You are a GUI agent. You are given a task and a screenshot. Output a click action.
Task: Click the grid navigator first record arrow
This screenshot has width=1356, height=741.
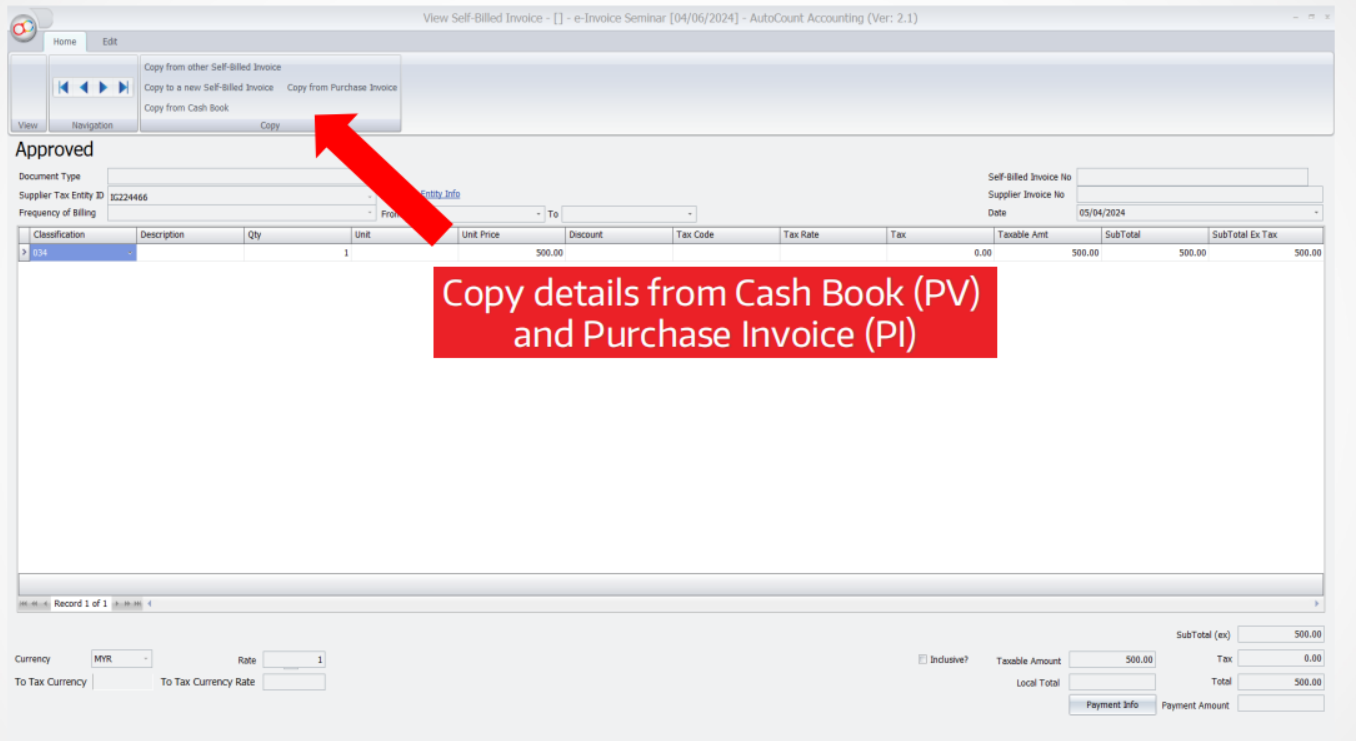click(x=24, y=604)
